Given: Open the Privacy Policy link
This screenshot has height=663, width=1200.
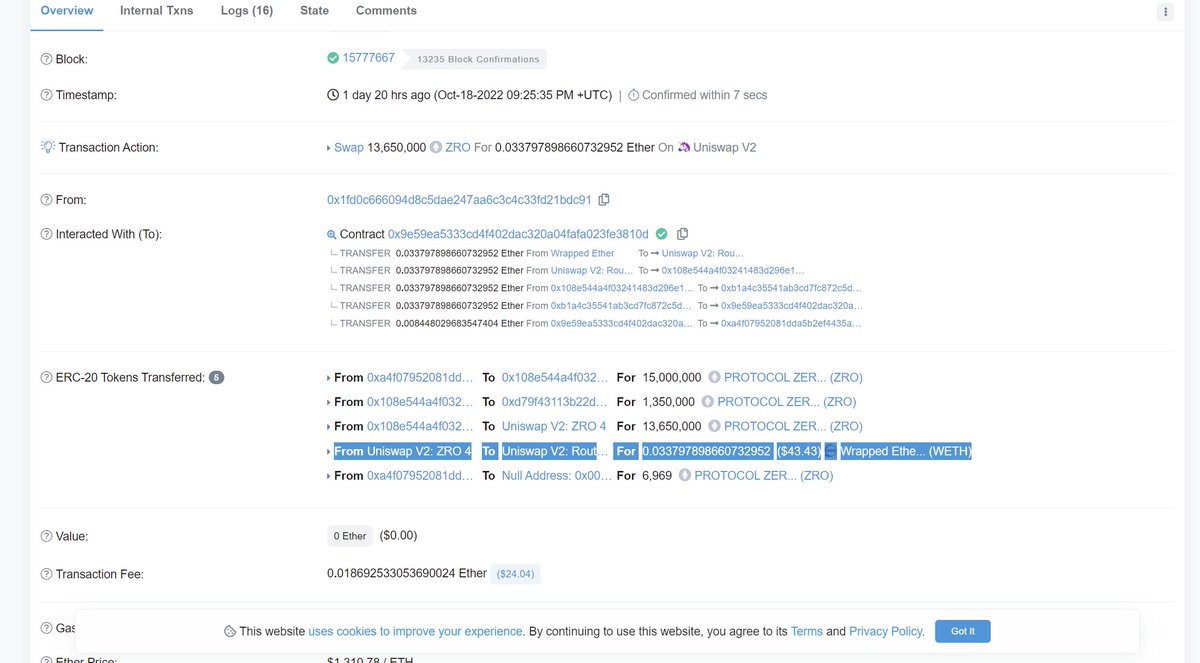Looking at the screenshot, I should click(x=885, y=631).
